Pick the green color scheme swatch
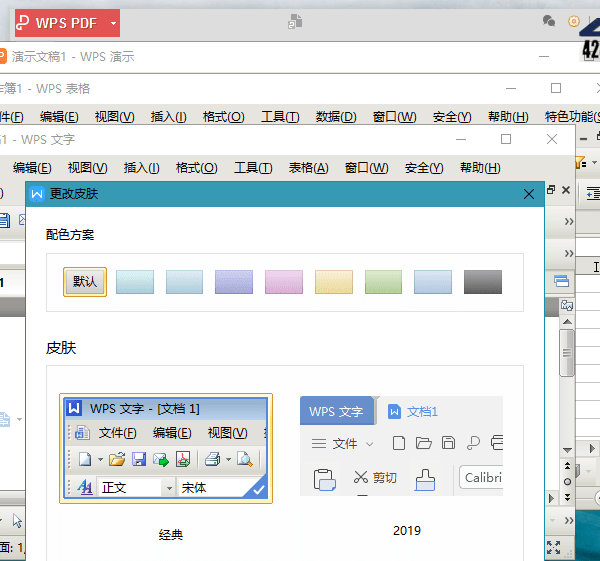 tap(383, 282)
